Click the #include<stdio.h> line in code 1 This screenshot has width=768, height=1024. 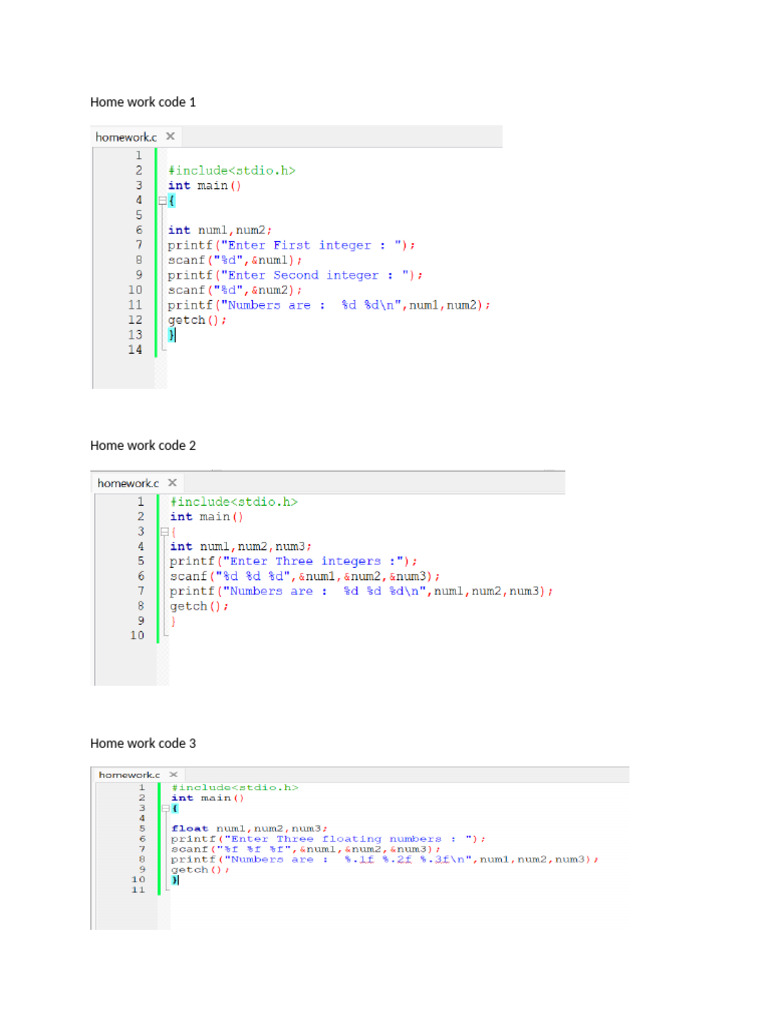point(232,170)
